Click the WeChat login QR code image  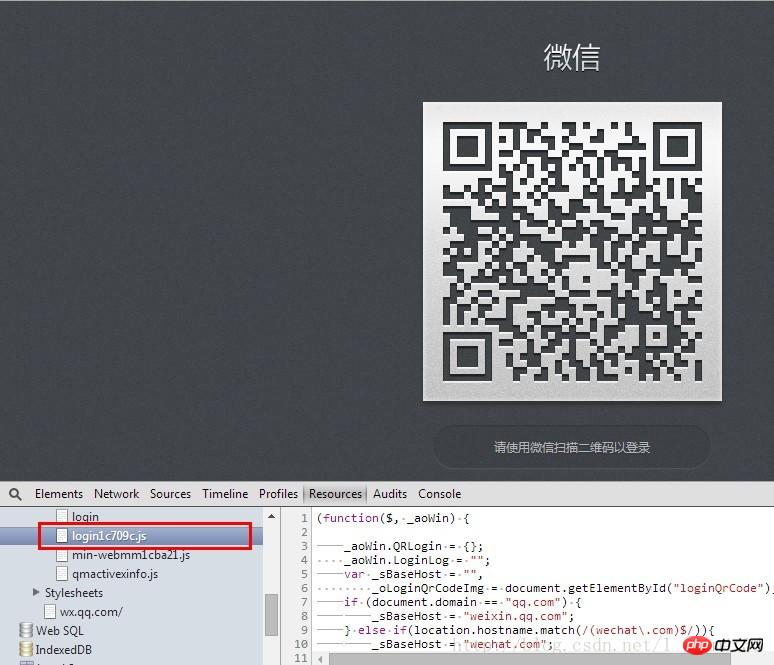[x=573, y=251]
